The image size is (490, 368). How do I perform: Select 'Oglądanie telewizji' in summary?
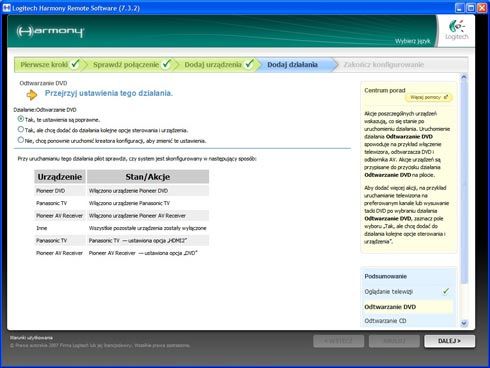[x=389, y=292]
